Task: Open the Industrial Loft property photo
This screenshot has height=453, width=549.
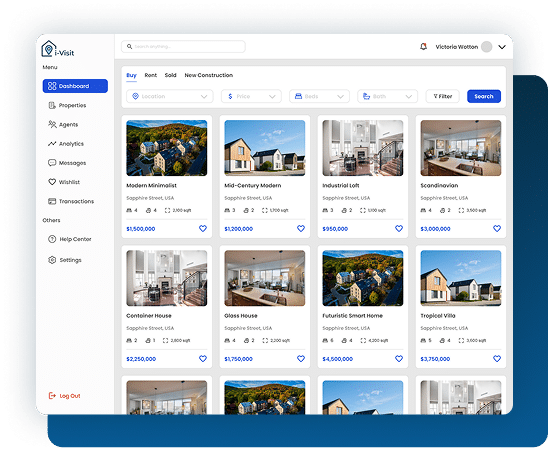Action: point(363,148)
